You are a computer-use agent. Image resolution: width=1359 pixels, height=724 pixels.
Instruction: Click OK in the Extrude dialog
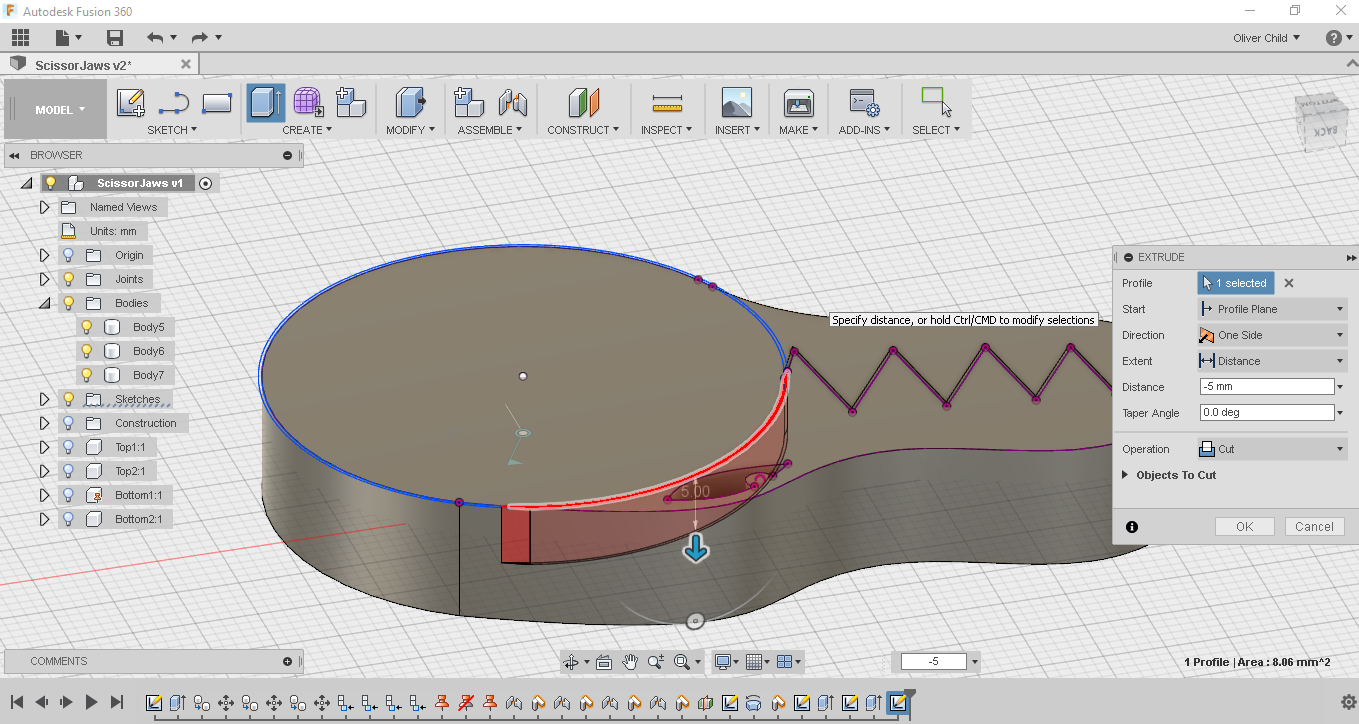[1244, 527]
